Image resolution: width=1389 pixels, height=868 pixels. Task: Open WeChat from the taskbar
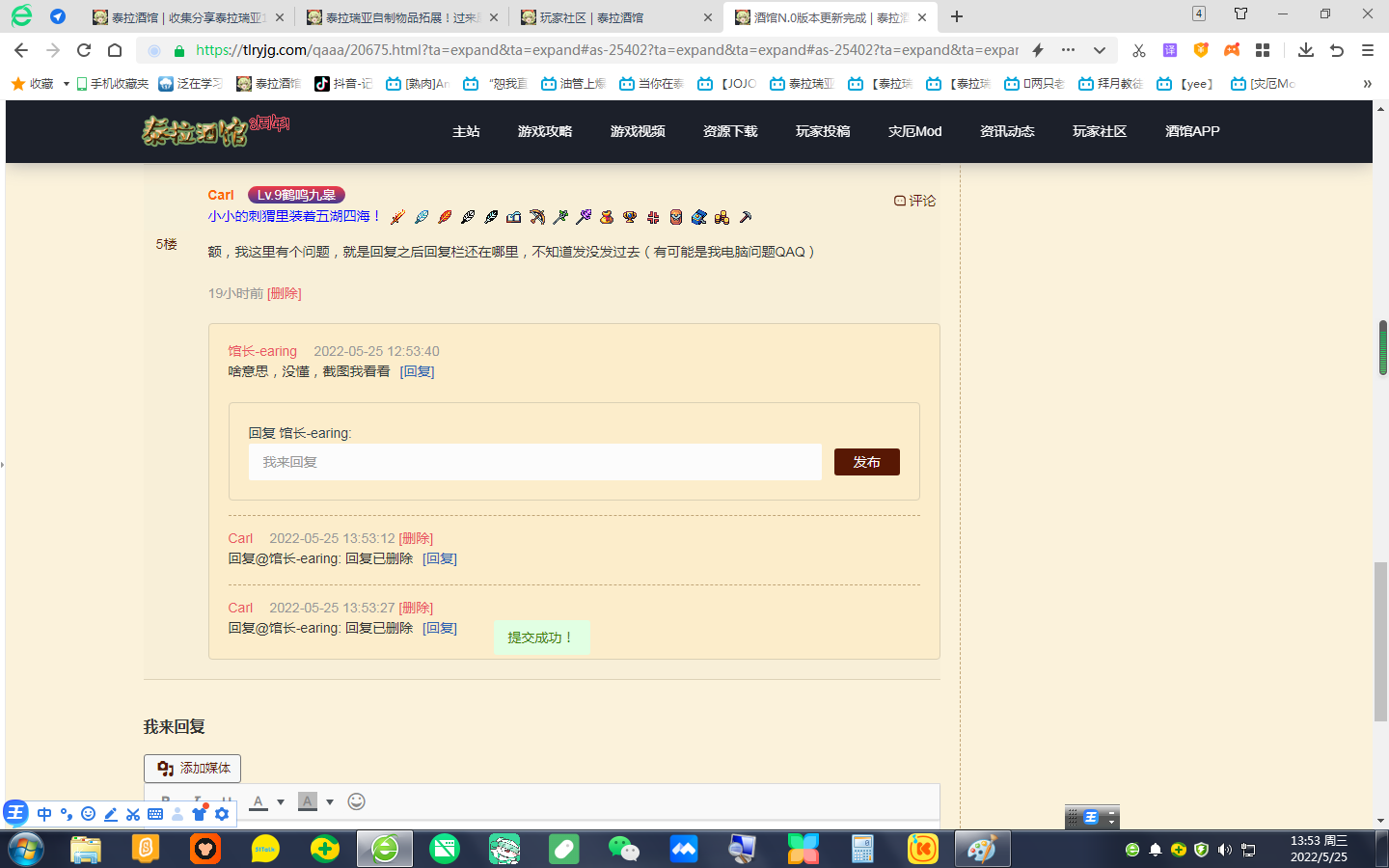point(624,849)
